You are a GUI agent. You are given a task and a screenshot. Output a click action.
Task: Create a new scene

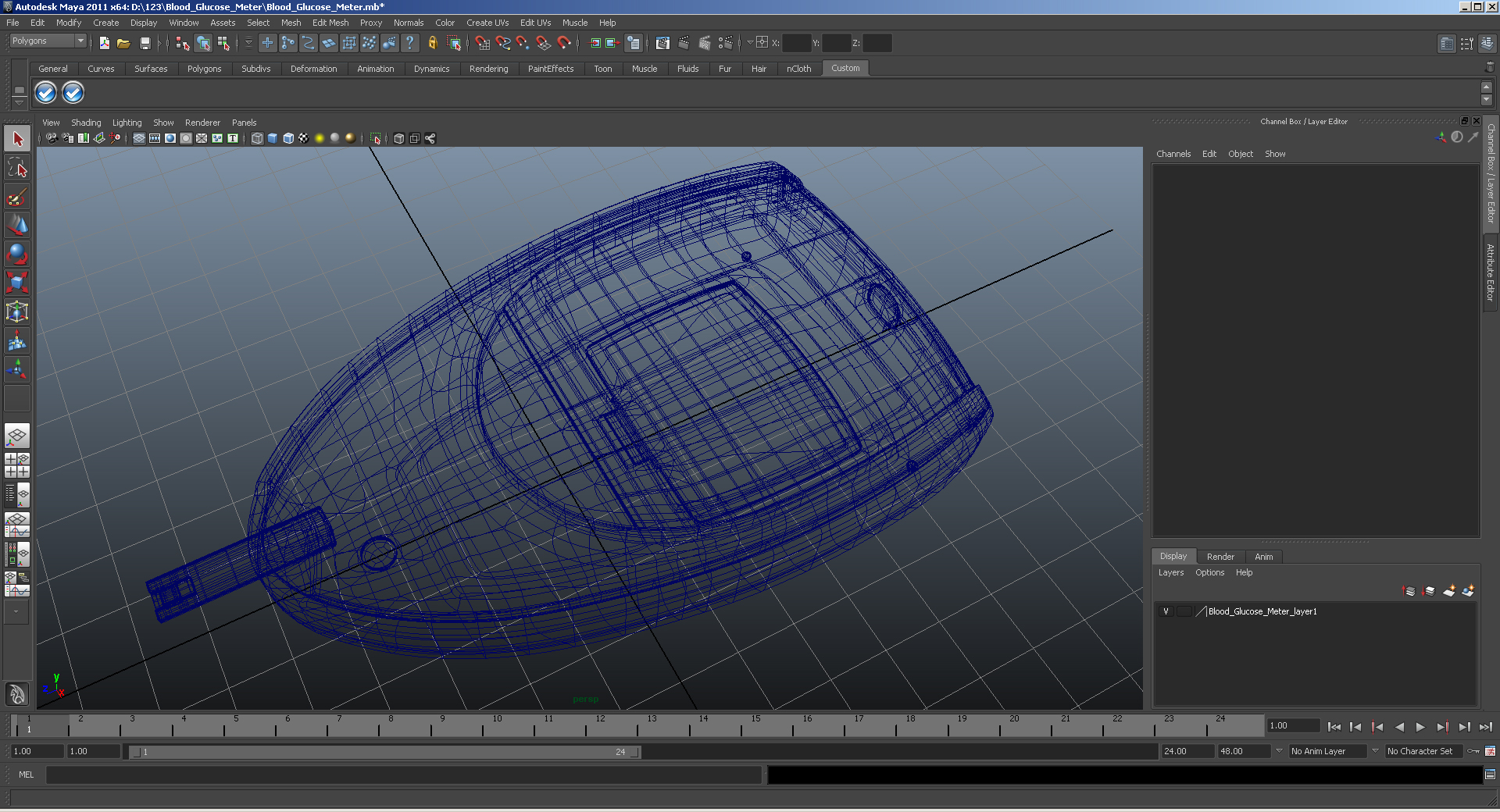pos(104,43)
